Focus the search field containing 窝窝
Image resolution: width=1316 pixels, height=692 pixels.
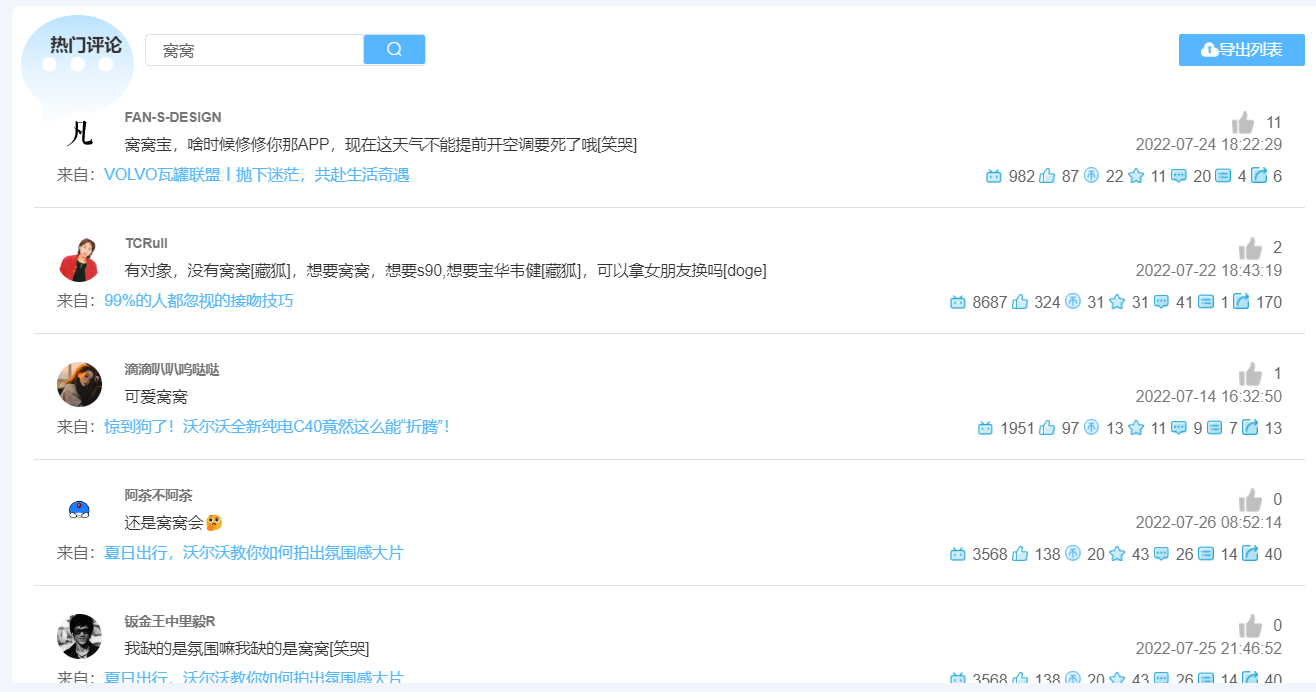tap(255, 50)
